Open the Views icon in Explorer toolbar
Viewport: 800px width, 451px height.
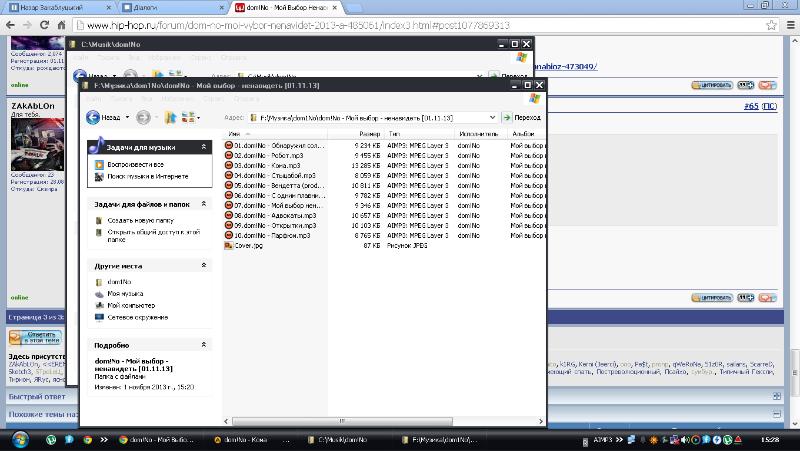[188, 118]
